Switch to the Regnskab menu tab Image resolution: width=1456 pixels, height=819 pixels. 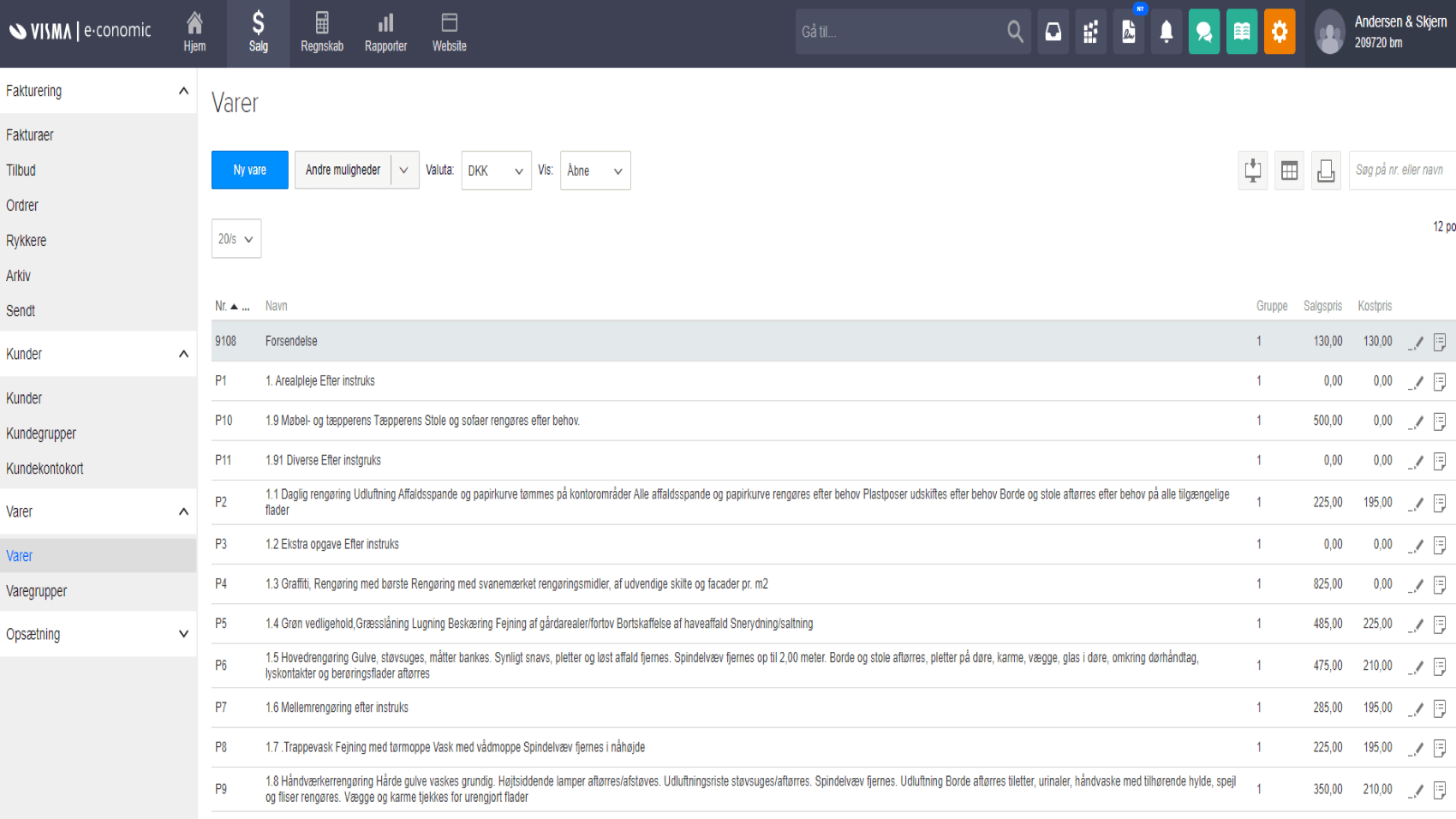322,31
